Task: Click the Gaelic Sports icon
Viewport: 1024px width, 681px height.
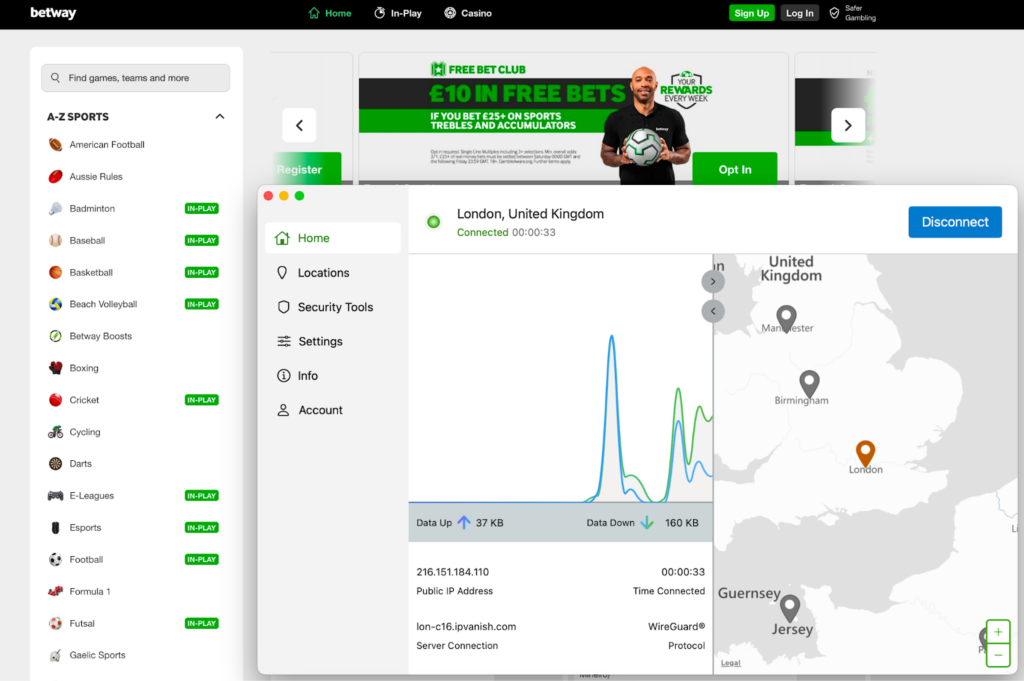Action: coord(56,655)
